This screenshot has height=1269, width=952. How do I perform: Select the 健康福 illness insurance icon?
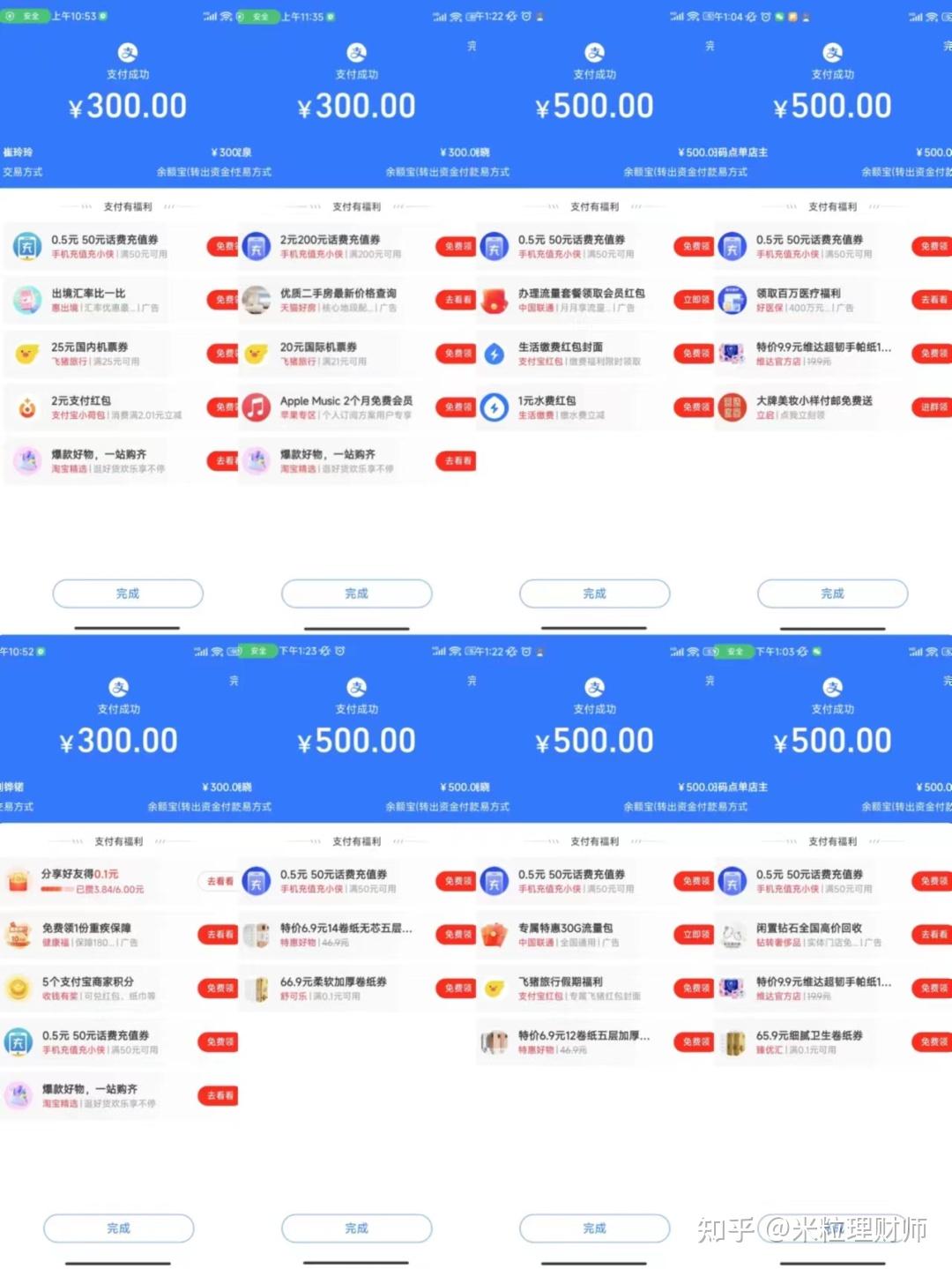[19, 935]
